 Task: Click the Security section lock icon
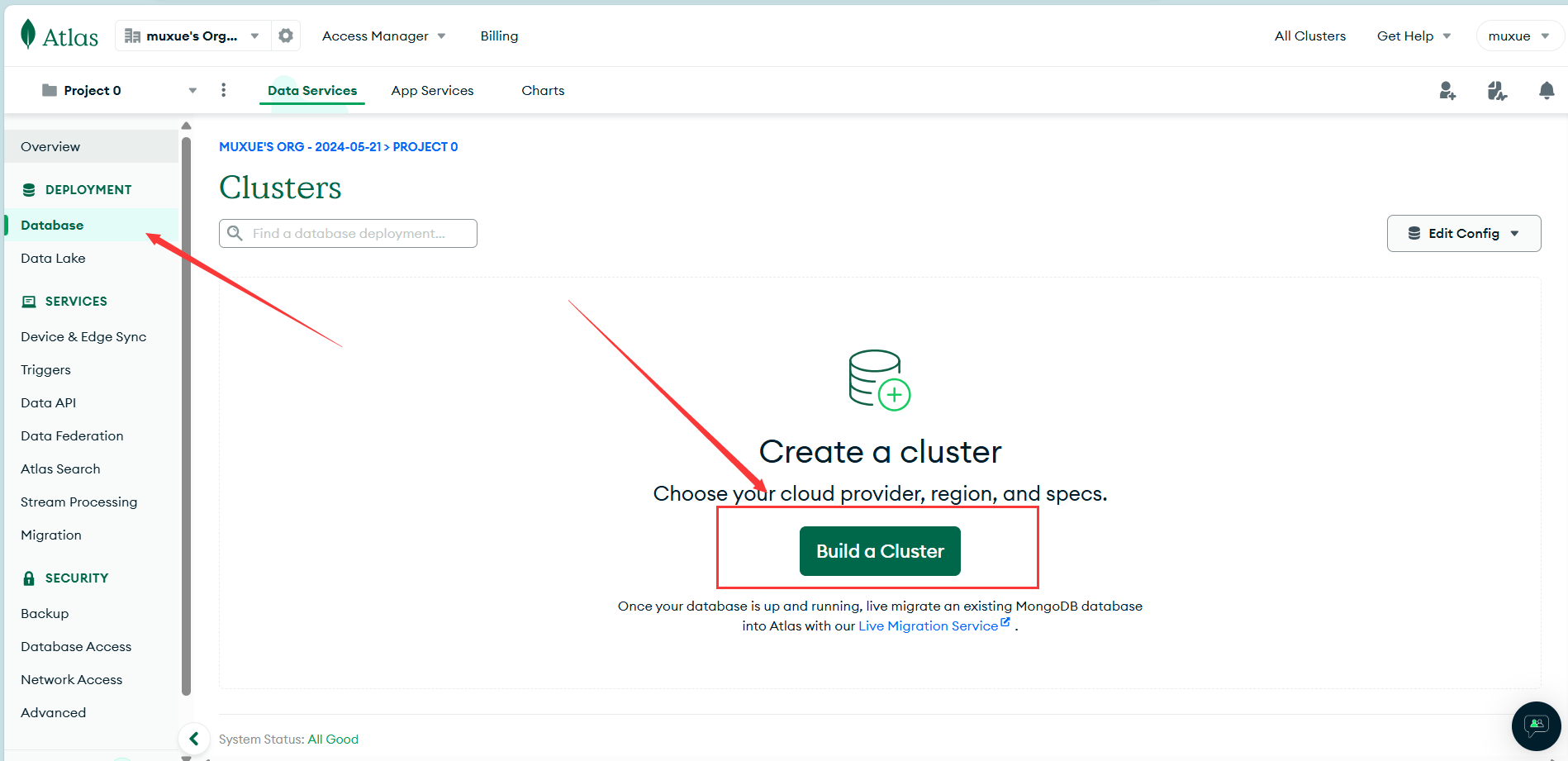coord(29,578)
